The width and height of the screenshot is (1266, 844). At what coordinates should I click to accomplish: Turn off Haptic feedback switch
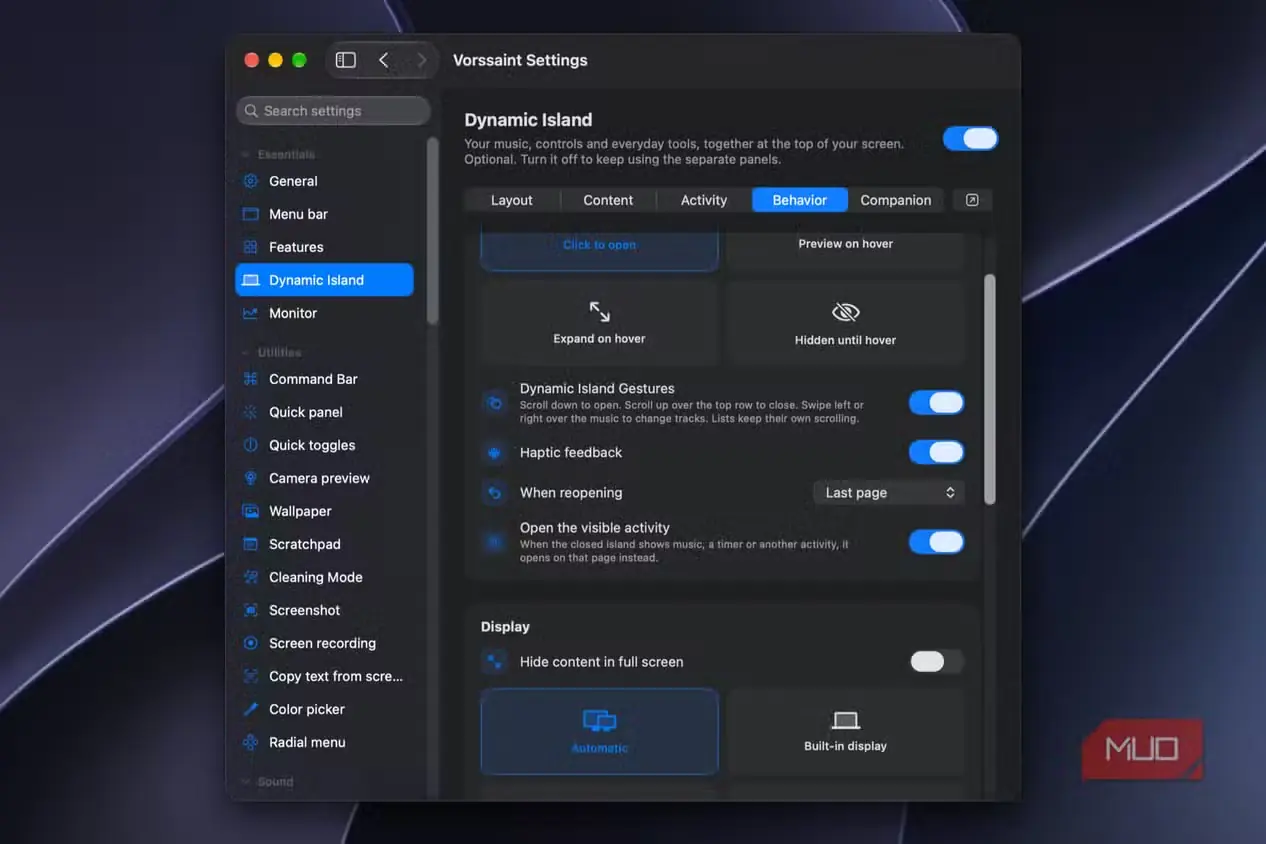click(x=936, y=452)
